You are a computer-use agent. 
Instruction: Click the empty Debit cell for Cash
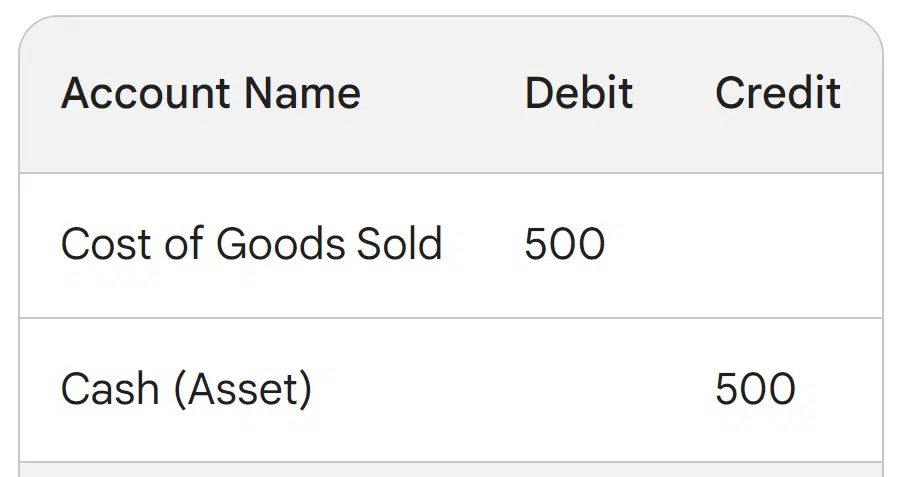click(578, 389)
